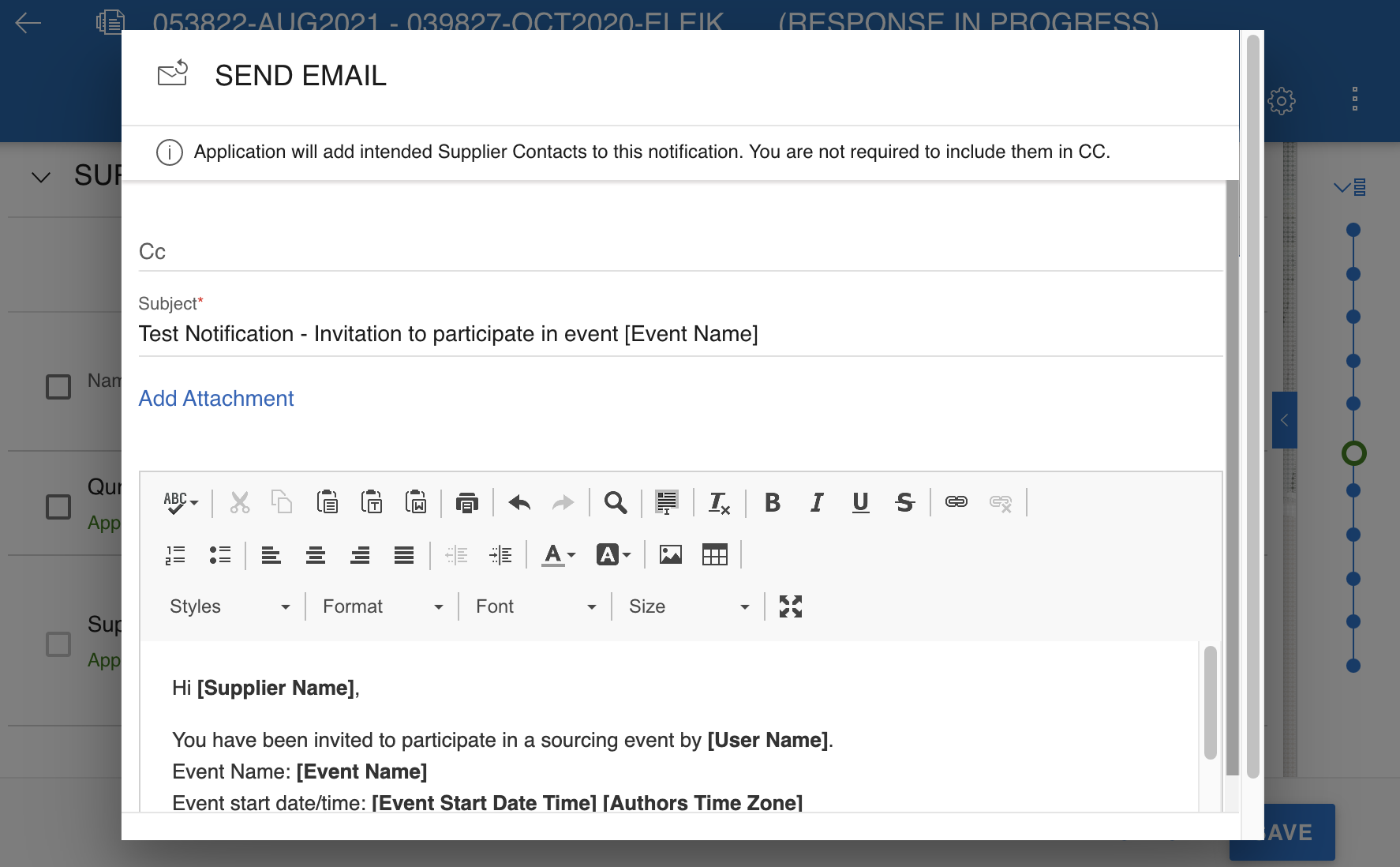The image size is (1400, 867).
Task: Click the Add Attachment link
Action: tap(216, 399)
